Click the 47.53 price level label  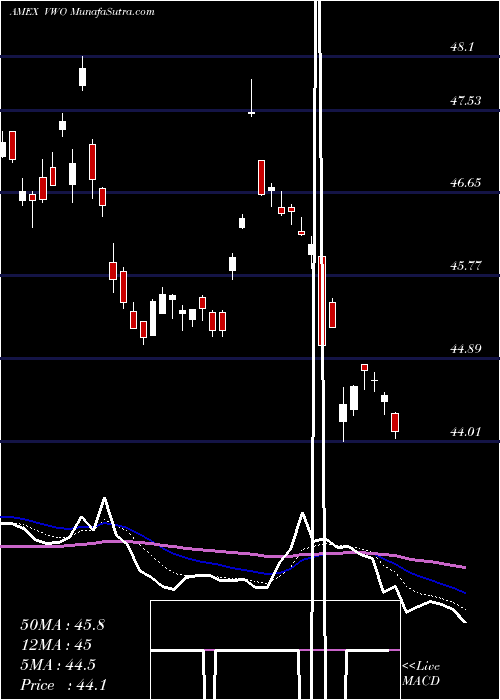pyautogui.click(x=466, y=101)
